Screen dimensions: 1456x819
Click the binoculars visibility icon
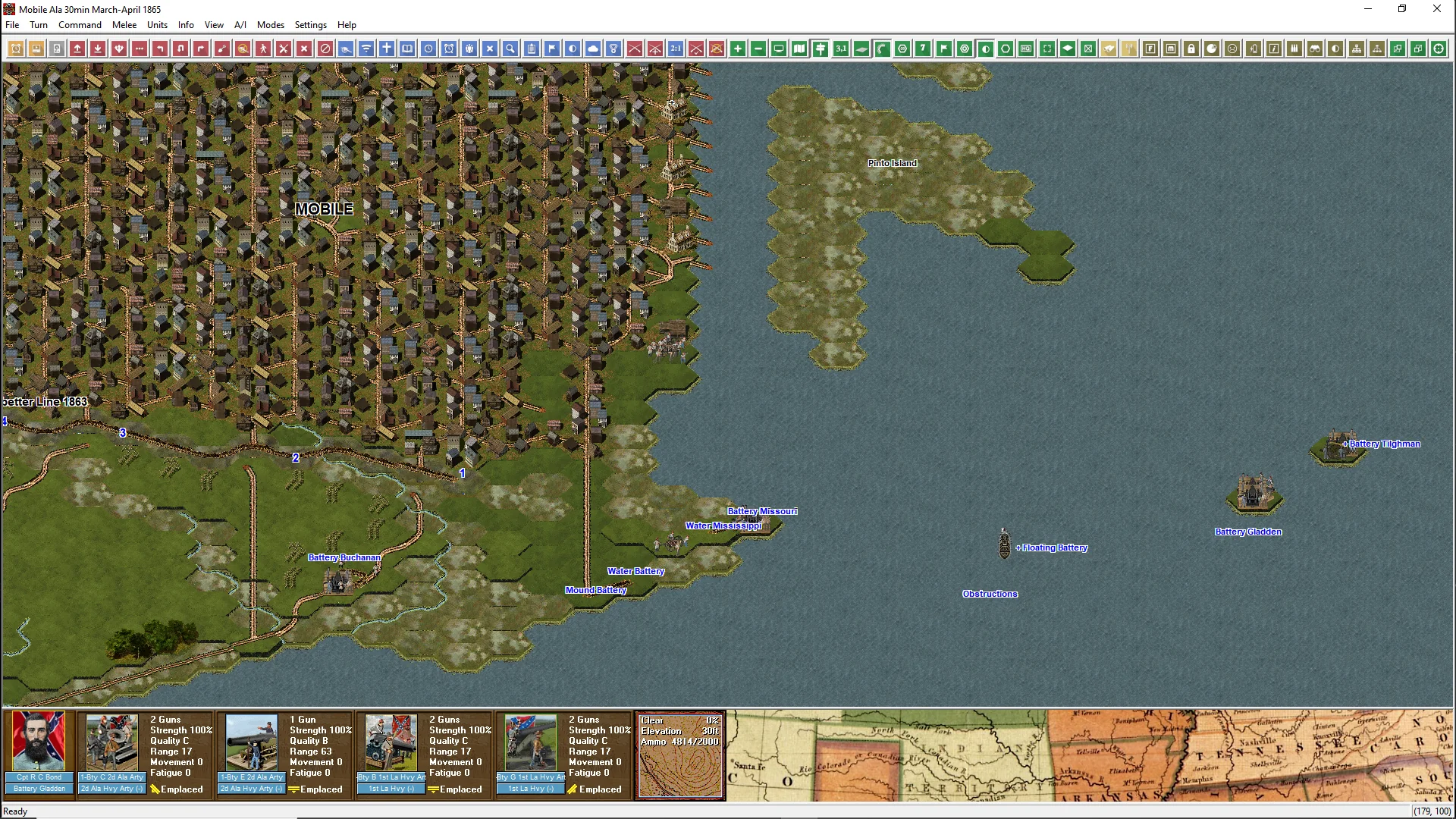pyautogui.click(x=1315, y=49)
